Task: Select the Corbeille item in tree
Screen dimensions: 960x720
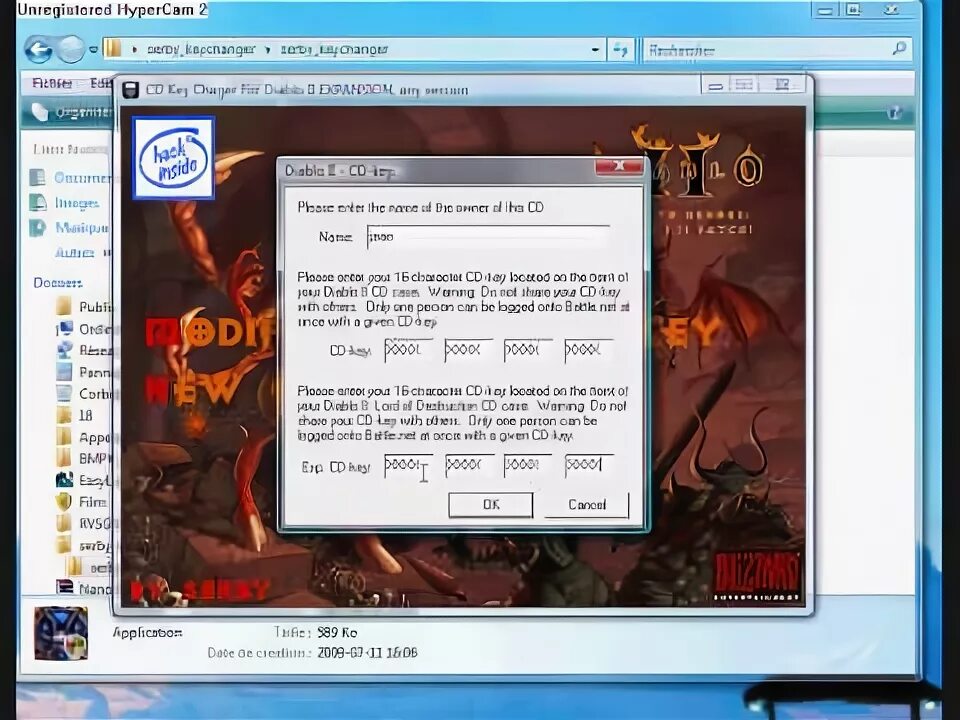Action: point(84,393)
